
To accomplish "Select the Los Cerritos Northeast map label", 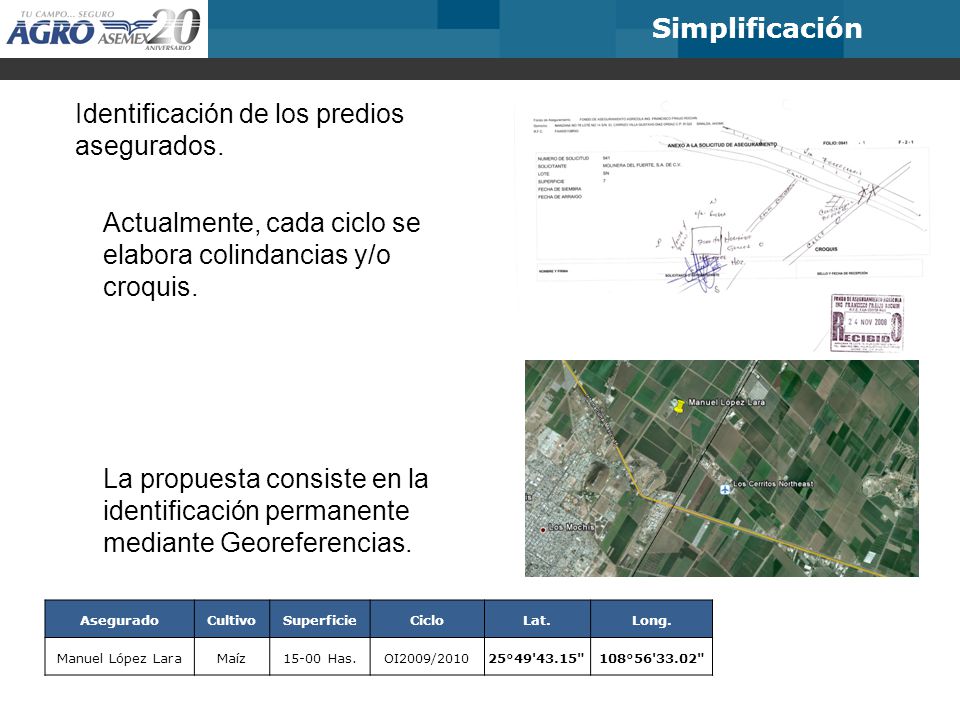I will click(x=773, y=484).
